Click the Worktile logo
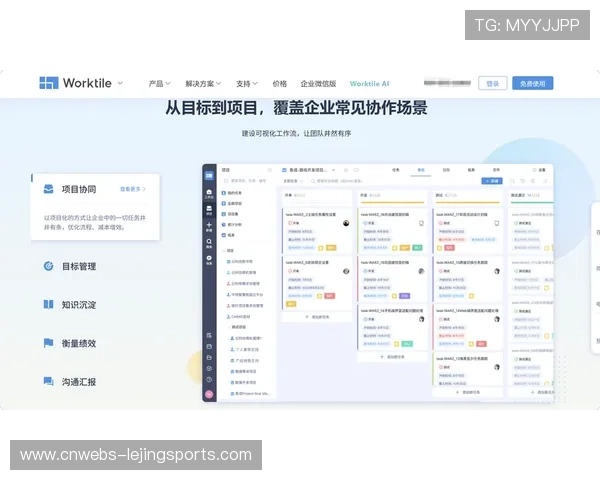The width and height of the screenshot is (600, 480). [x=75, y=83]
